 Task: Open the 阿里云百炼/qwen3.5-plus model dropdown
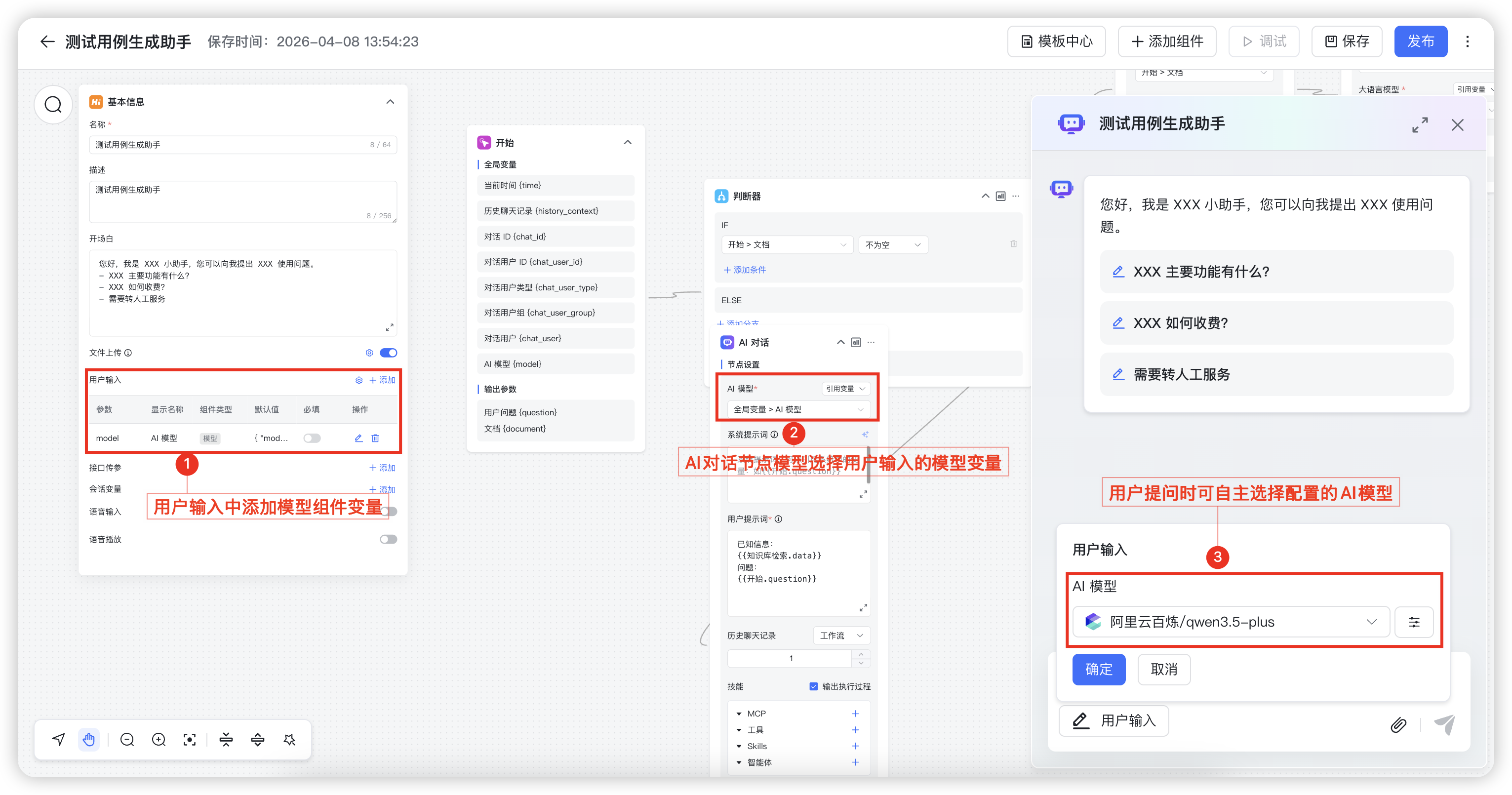coord(1372,622)
